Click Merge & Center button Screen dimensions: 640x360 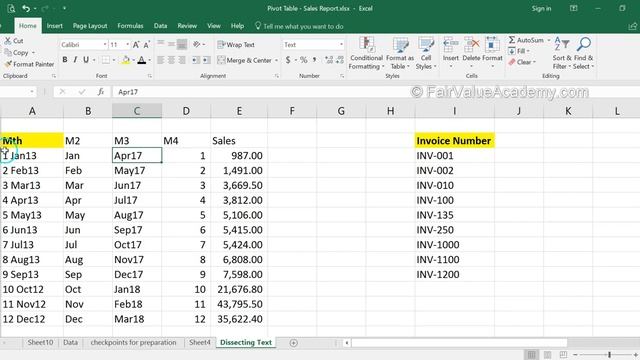click(244, 60)
